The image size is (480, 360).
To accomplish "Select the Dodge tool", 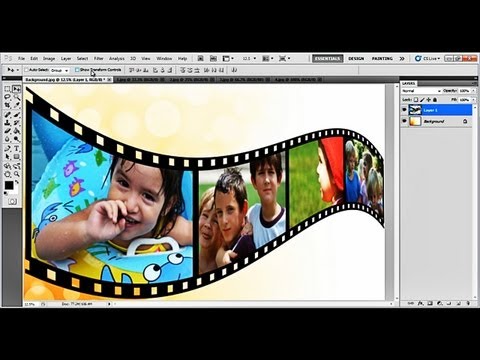I will (16, 139).
